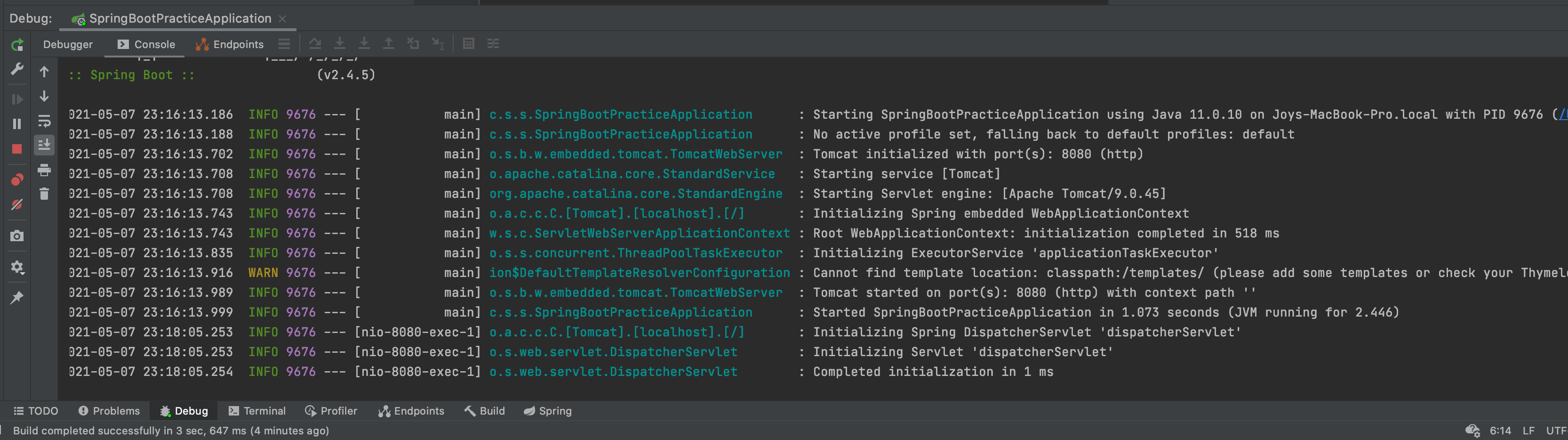The height and width of the screenshot is (440, 1568).
Task: Open the Spring tool window
Action: (x=548, y=411)
